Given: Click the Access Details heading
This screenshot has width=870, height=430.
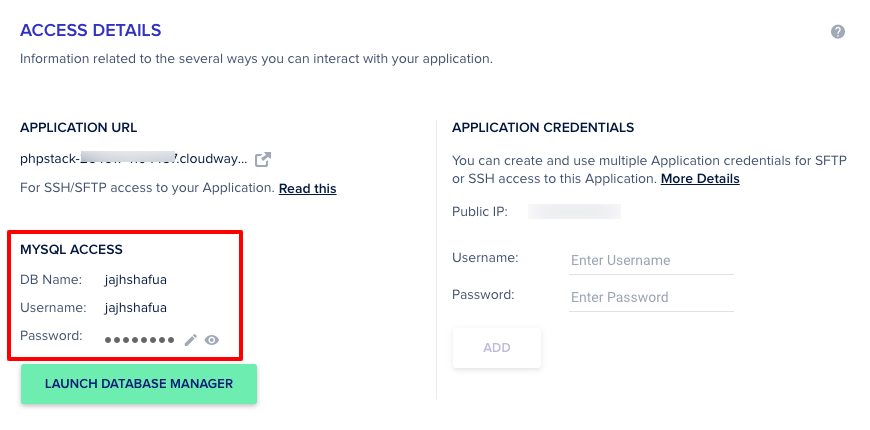Looking at the screenshot, I should point(91,32).
